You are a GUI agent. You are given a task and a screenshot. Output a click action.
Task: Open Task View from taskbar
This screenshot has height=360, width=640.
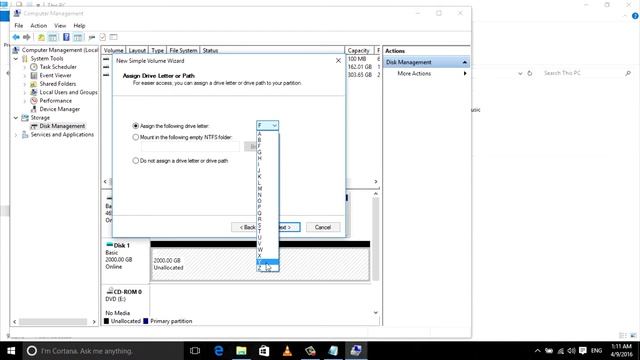point(195,351)
